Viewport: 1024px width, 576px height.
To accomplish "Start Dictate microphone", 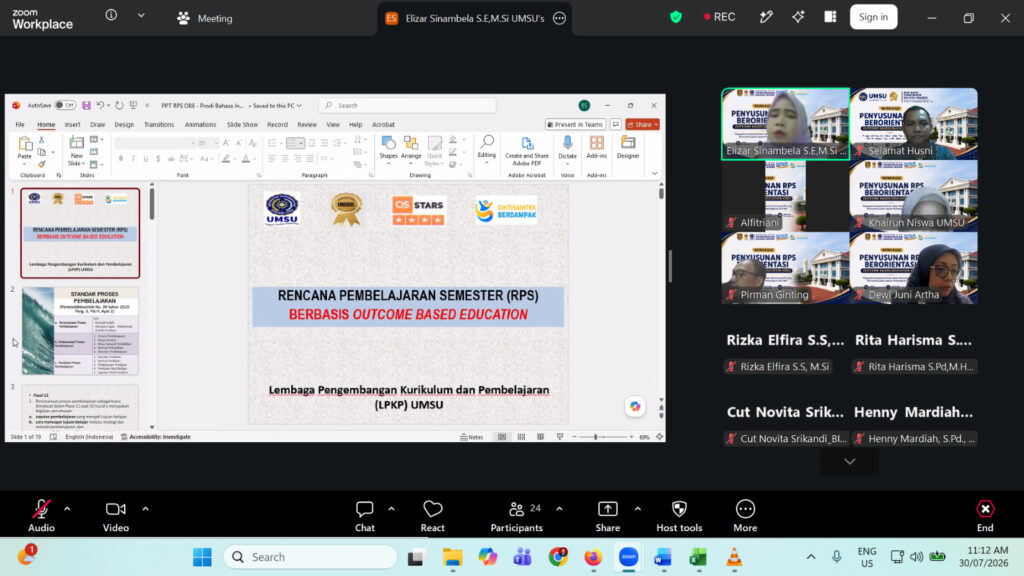I will (x=568, y=143).
